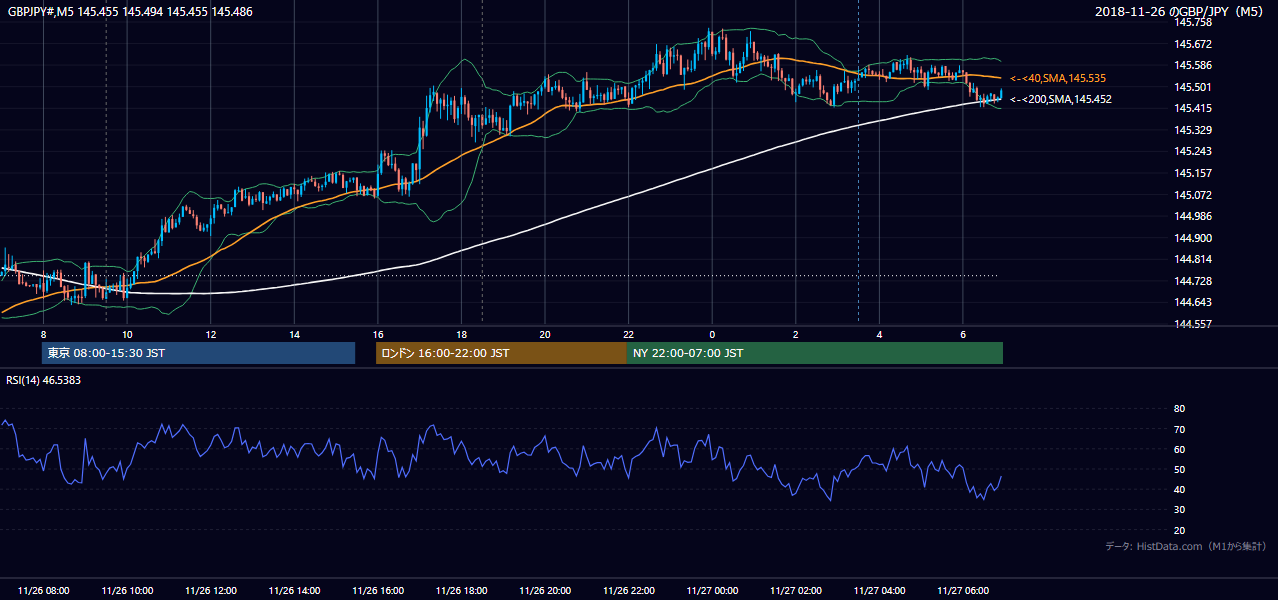This screenshot has height=600, width=1278.
Task: Click hour label 2 under price chart
Action: [795, 334]
